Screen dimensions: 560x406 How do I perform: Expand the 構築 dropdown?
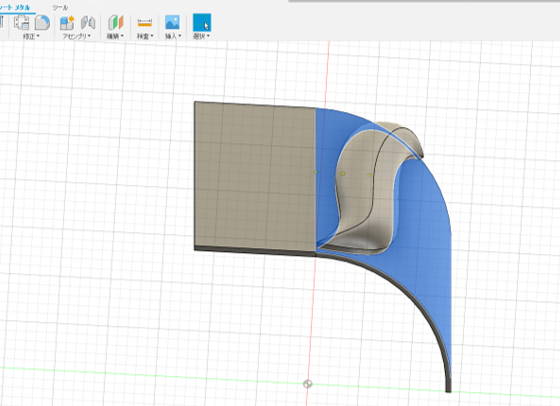coord(115,36)
